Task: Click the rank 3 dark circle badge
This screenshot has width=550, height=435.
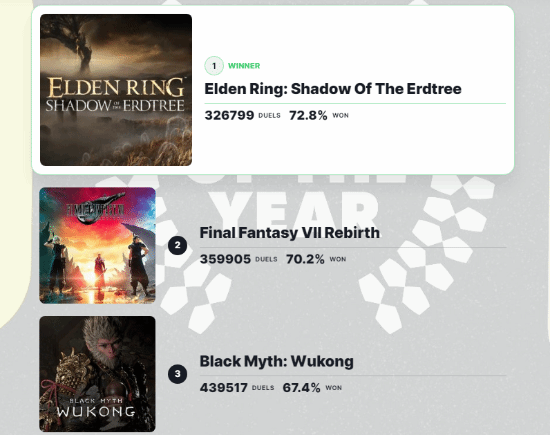Action: 177,374
